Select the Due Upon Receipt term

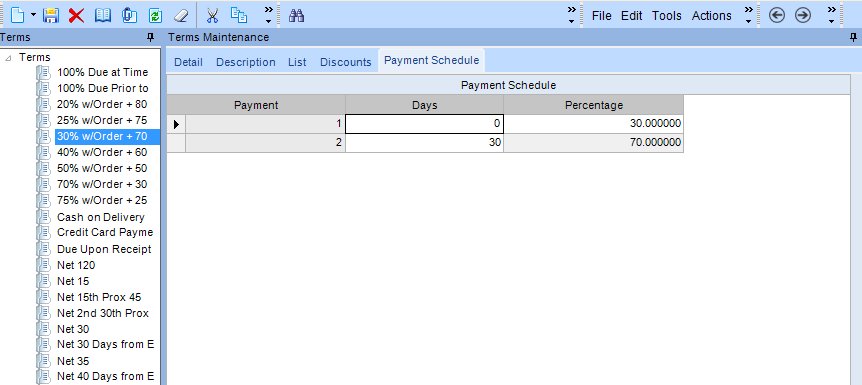[104, 249]
